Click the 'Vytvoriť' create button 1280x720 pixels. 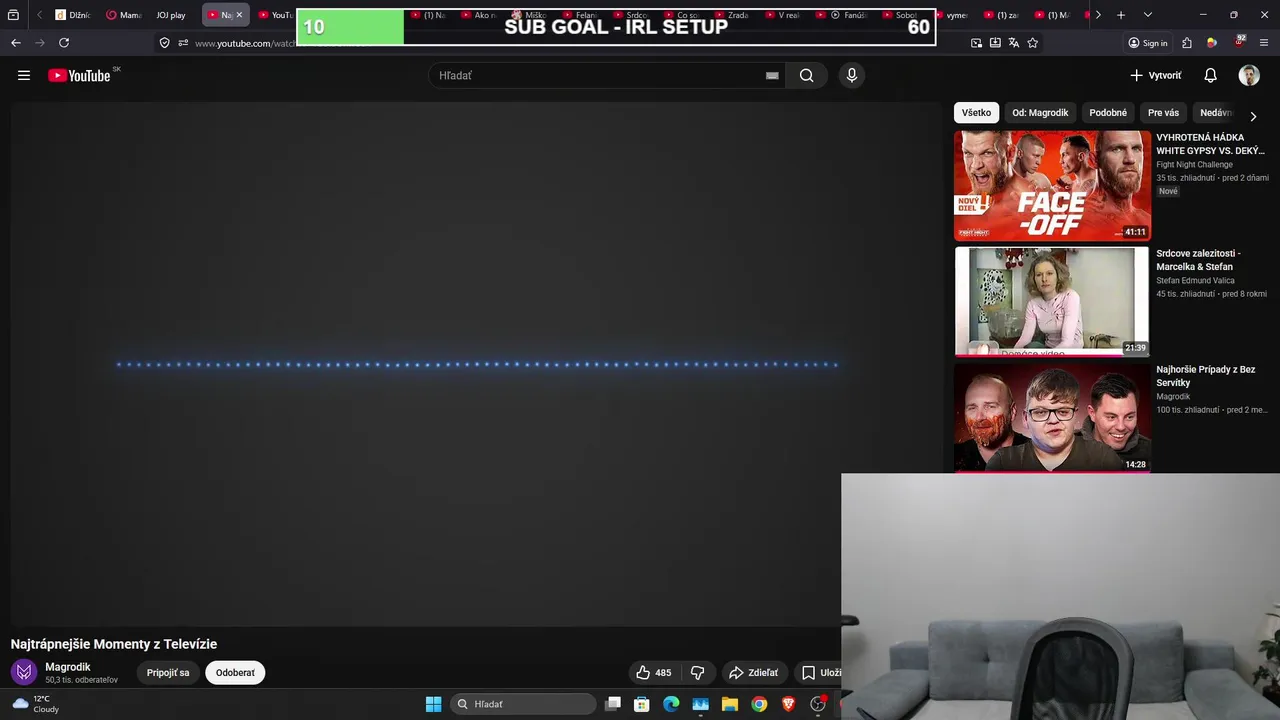pos(1156,75)
